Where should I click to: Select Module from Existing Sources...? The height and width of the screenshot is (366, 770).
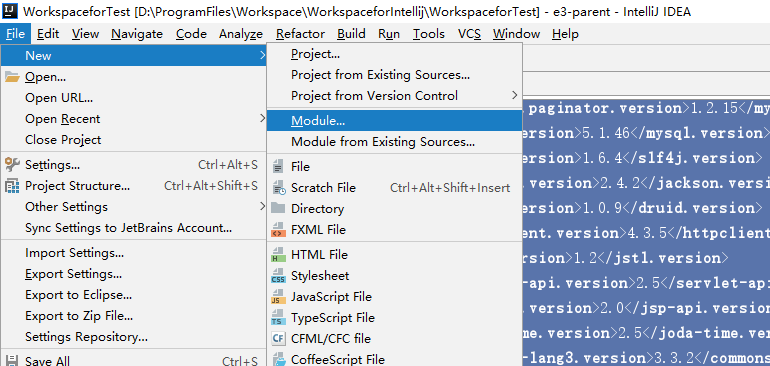point(394,142)
